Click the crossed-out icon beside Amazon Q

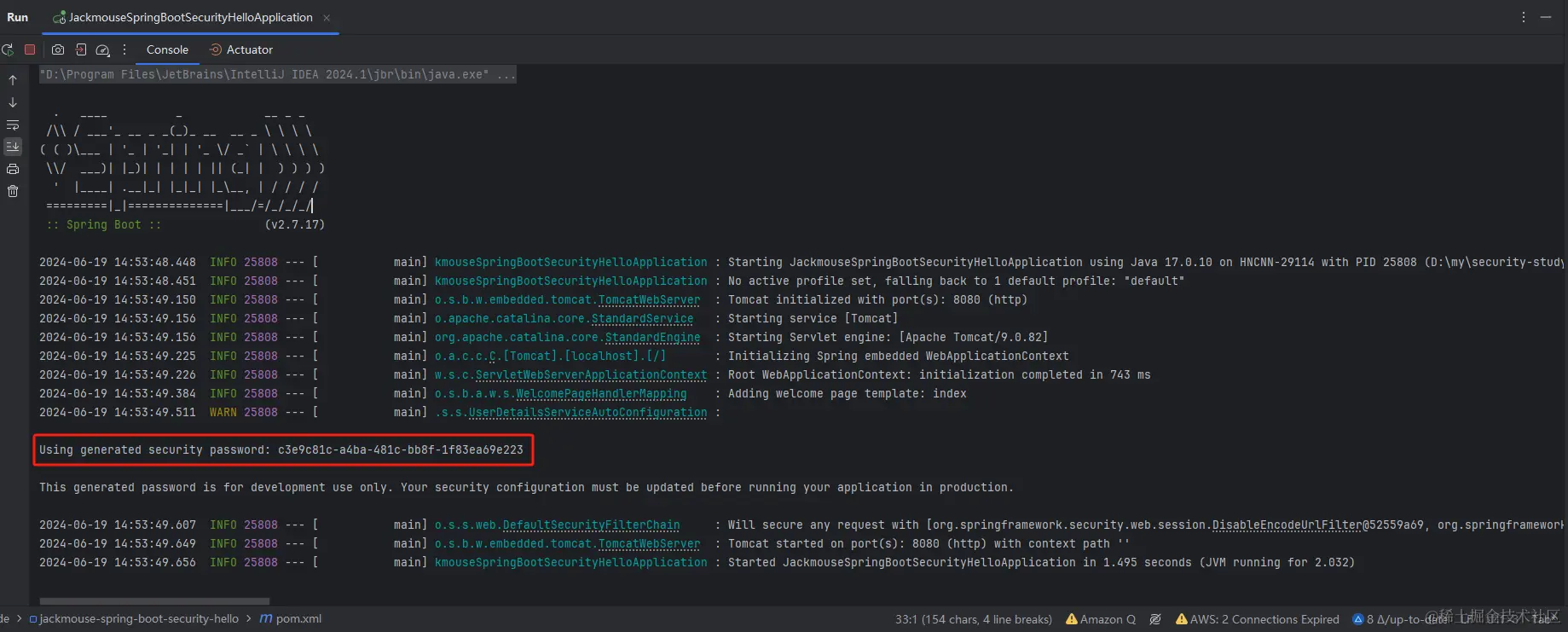[x=1155, y=619]
